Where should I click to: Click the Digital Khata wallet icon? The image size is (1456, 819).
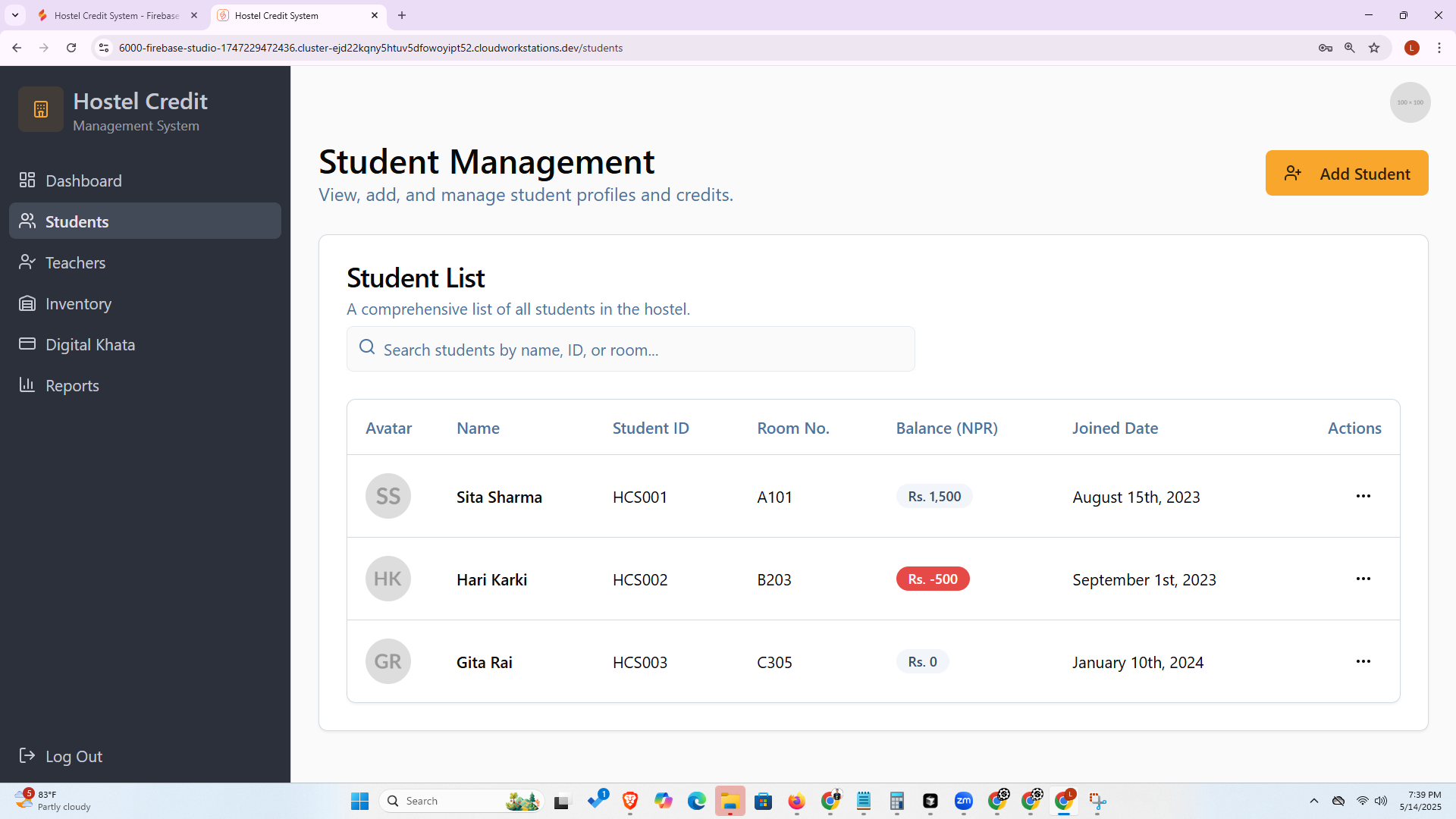27,344
